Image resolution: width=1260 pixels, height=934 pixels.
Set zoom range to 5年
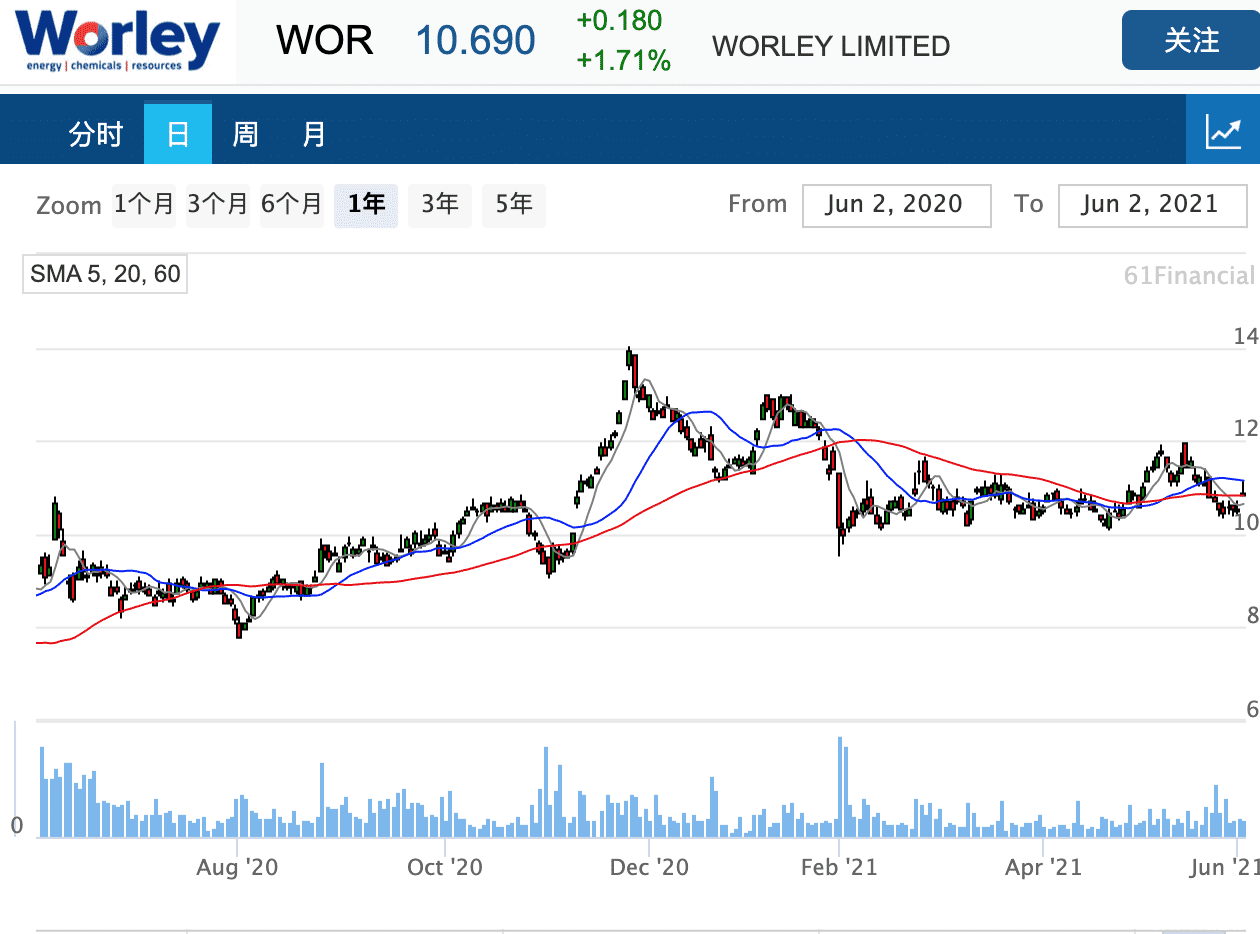[x=514, y=205]
